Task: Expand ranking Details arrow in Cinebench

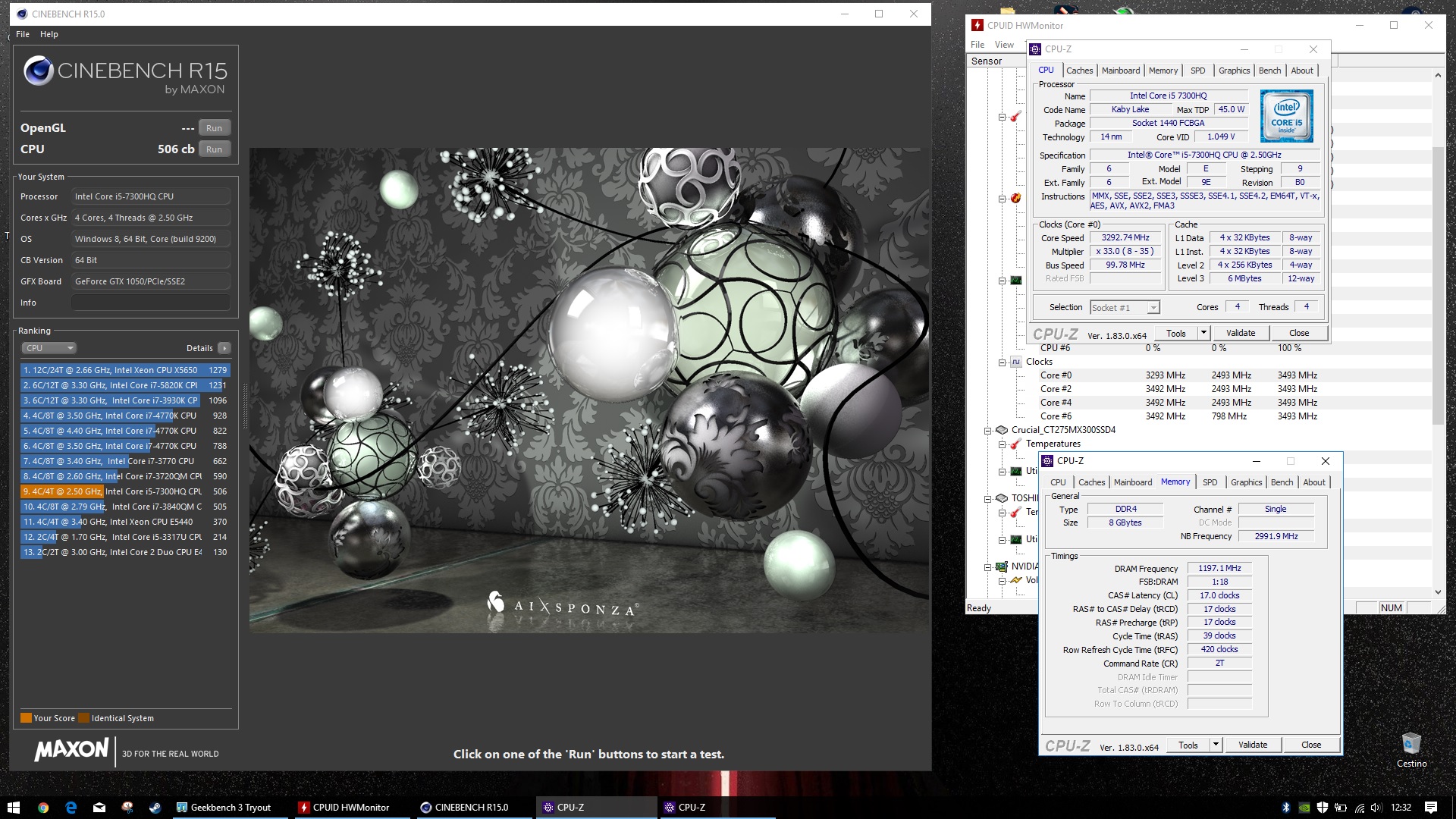Action: [x=224, y=348]
